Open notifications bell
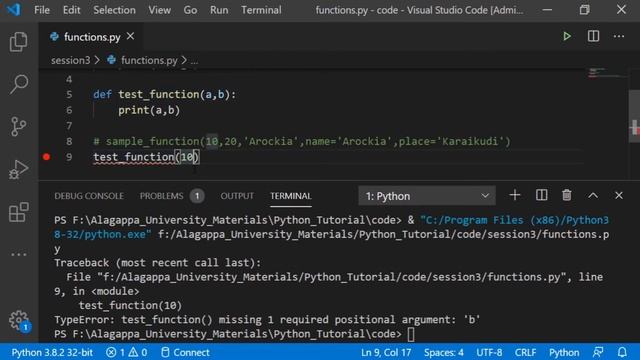This screenshot has height=360, width=640. point(622,352)
